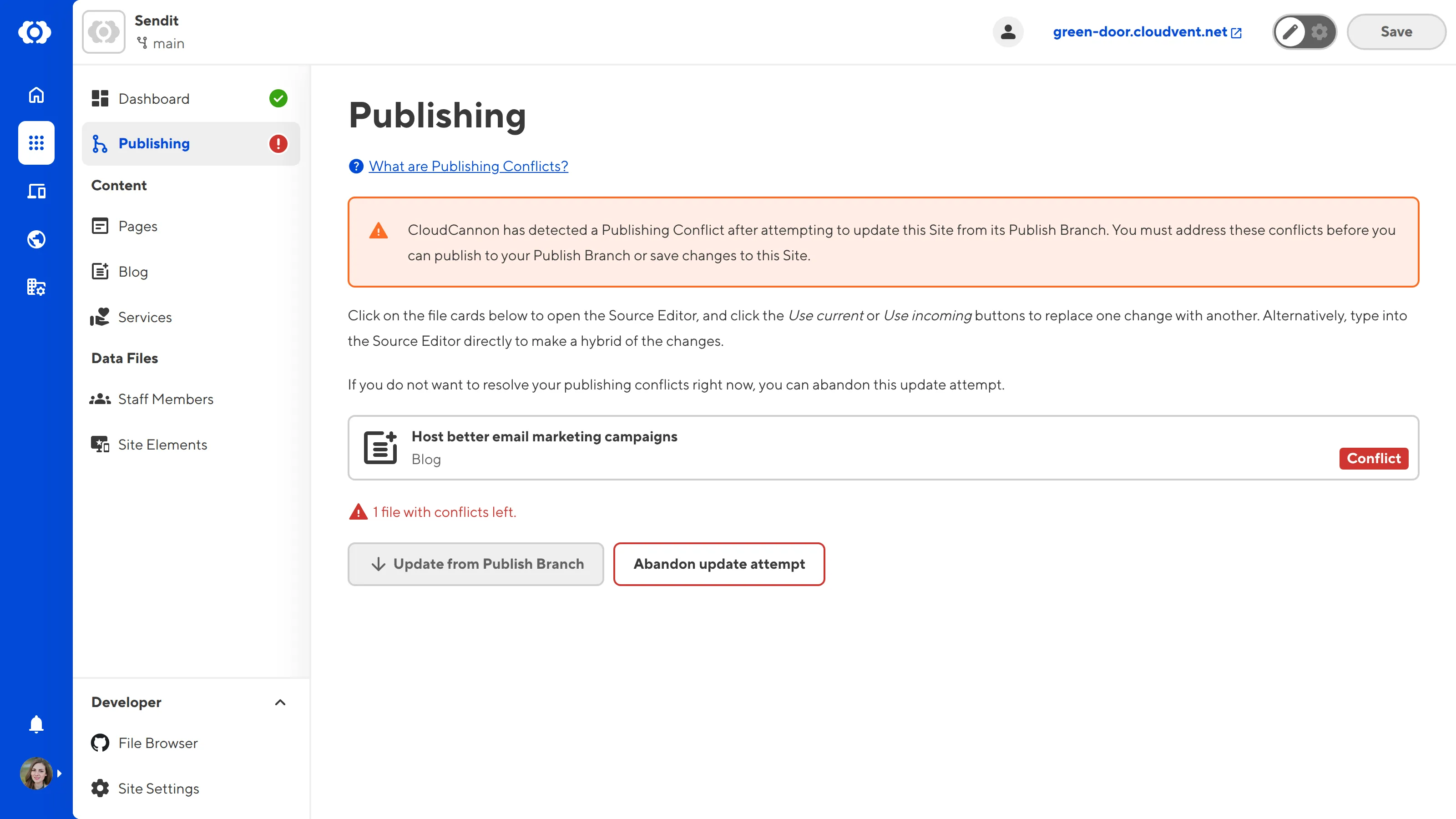Collapse the Developer section chevron
This screenshot has width=1456, height=819.
[280, 703]
